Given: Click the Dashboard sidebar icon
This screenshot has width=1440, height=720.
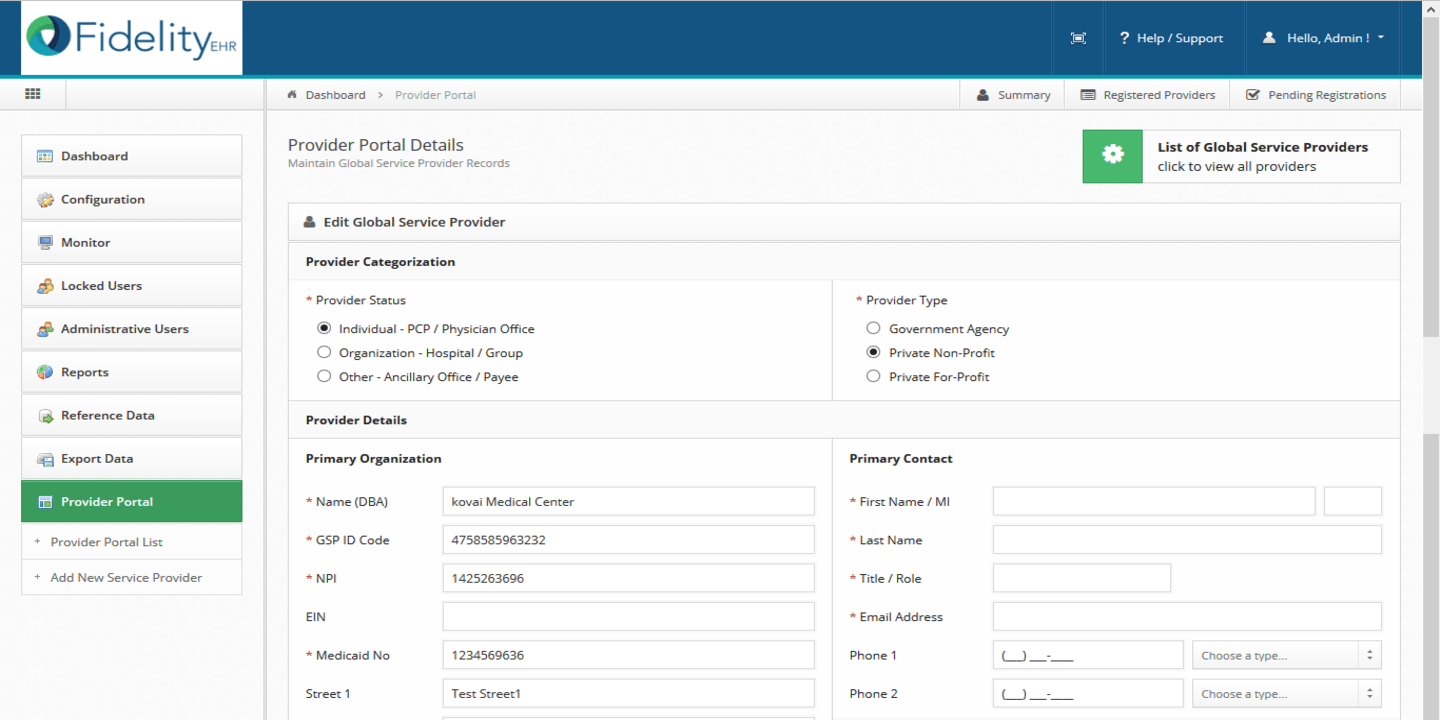Looking at the screenshot, I should (x=45, y=156).
